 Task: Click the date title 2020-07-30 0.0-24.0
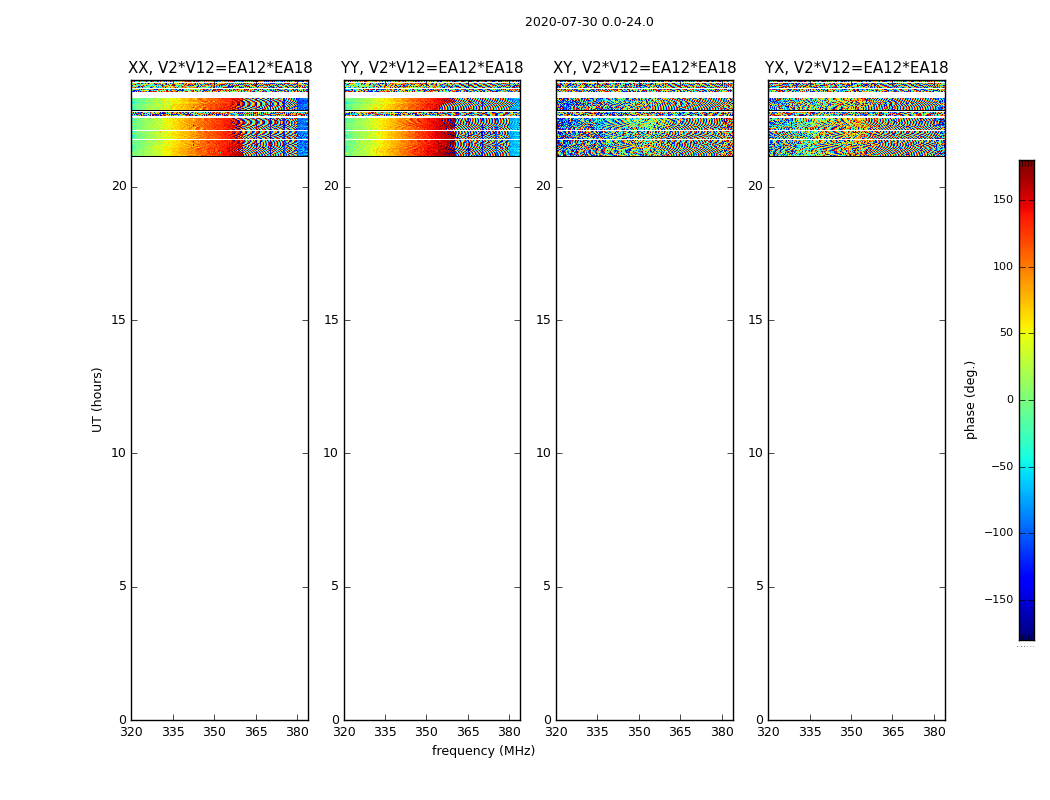coord(589,22)
